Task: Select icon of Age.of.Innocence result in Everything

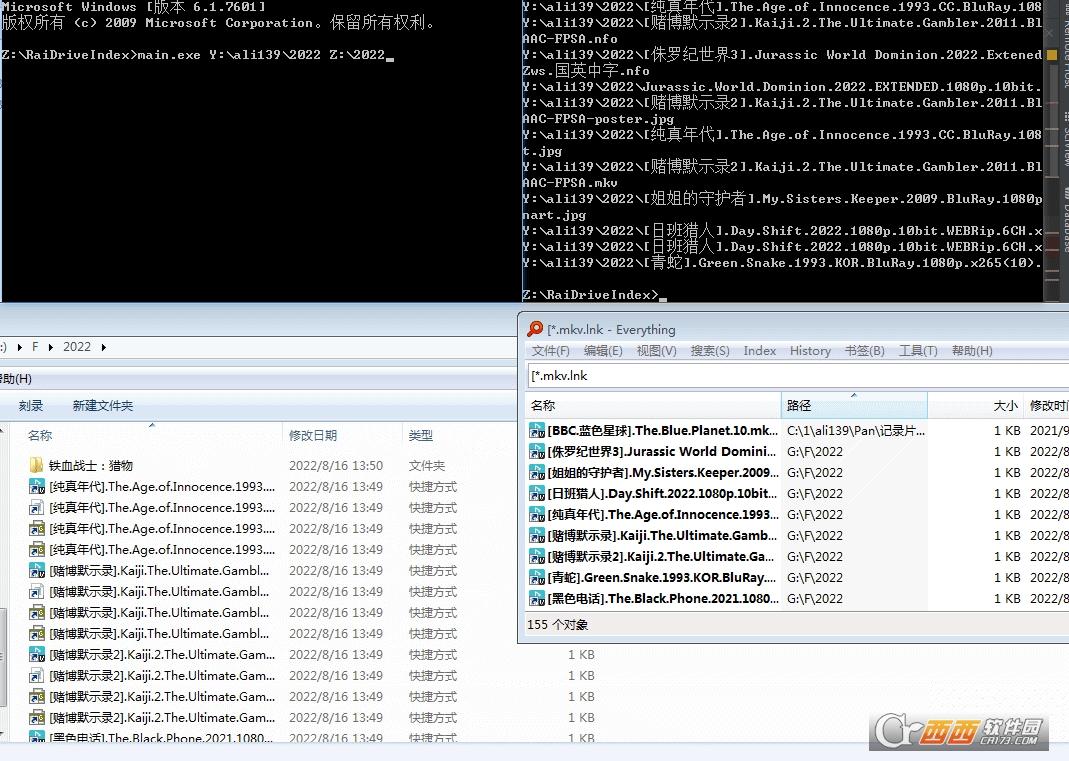Action: point(537,515)
